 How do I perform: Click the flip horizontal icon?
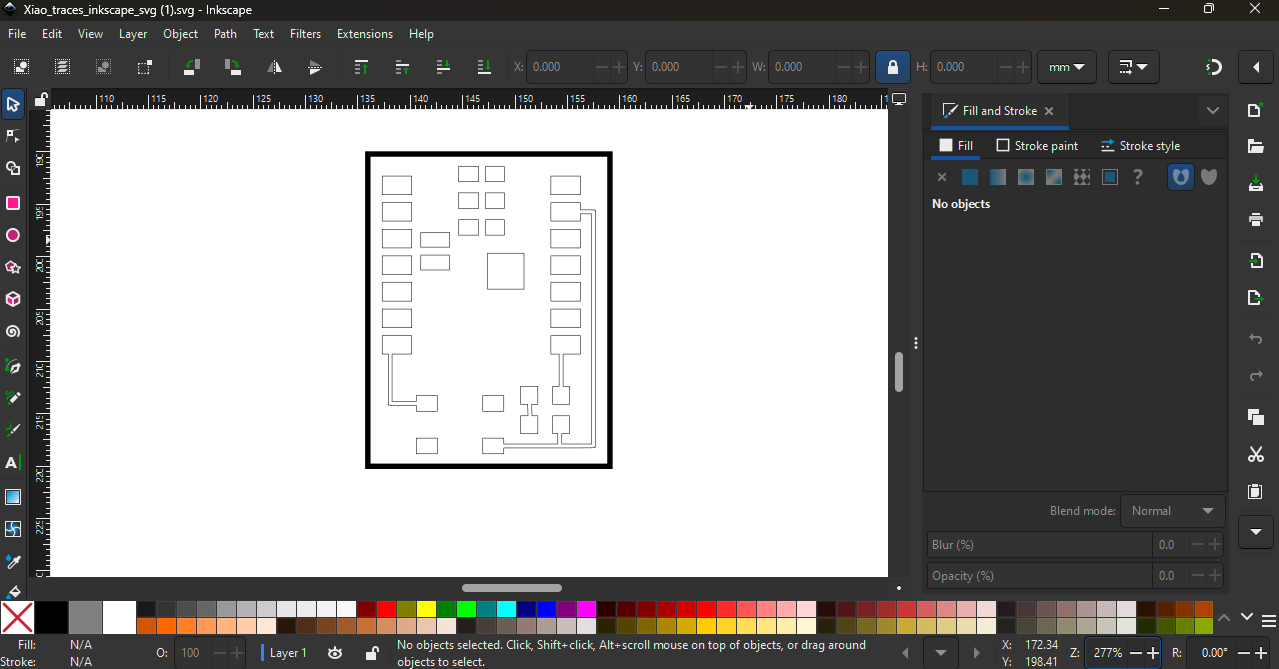274,67
